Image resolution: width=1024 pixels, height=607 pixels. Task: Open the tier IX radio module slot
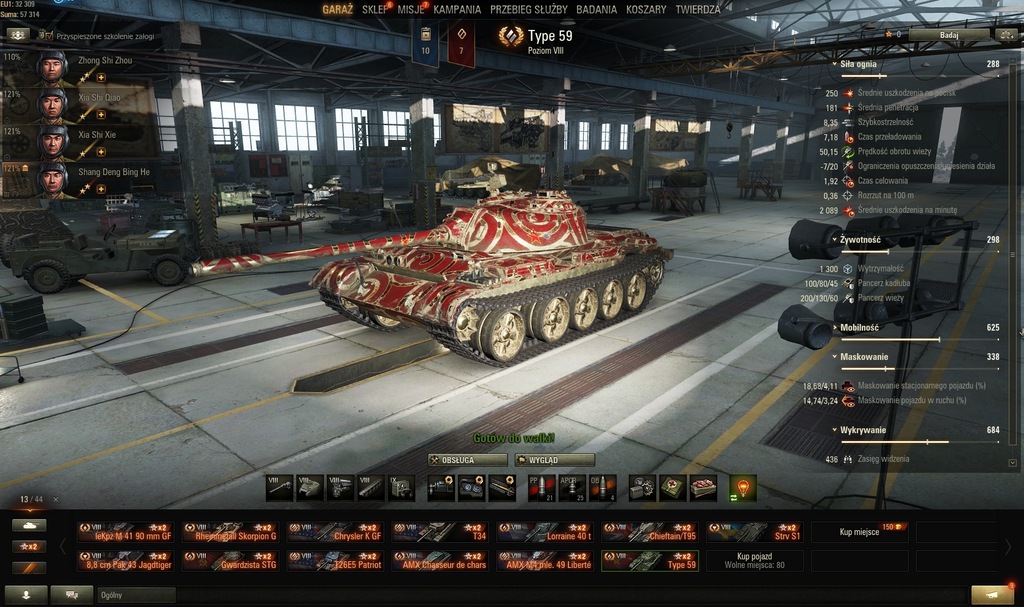click(x=401, y=488)
